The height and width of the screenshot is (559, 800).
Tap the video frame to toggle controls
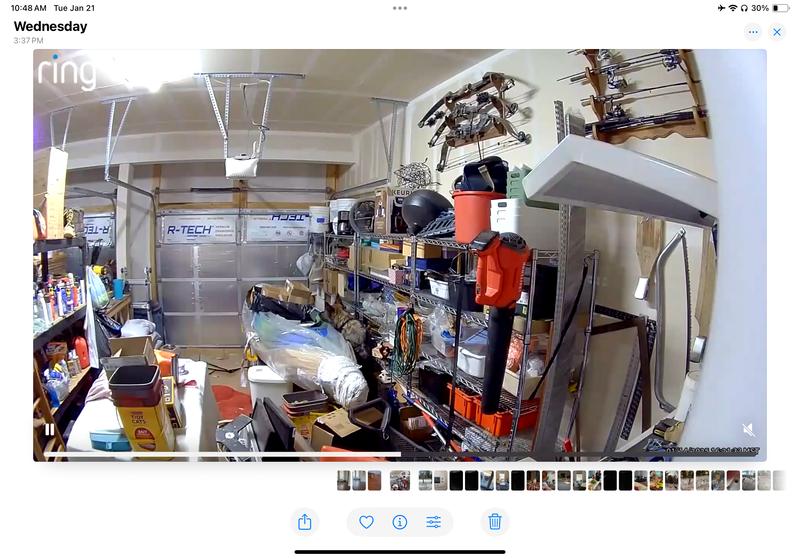(x=399, y=255)
